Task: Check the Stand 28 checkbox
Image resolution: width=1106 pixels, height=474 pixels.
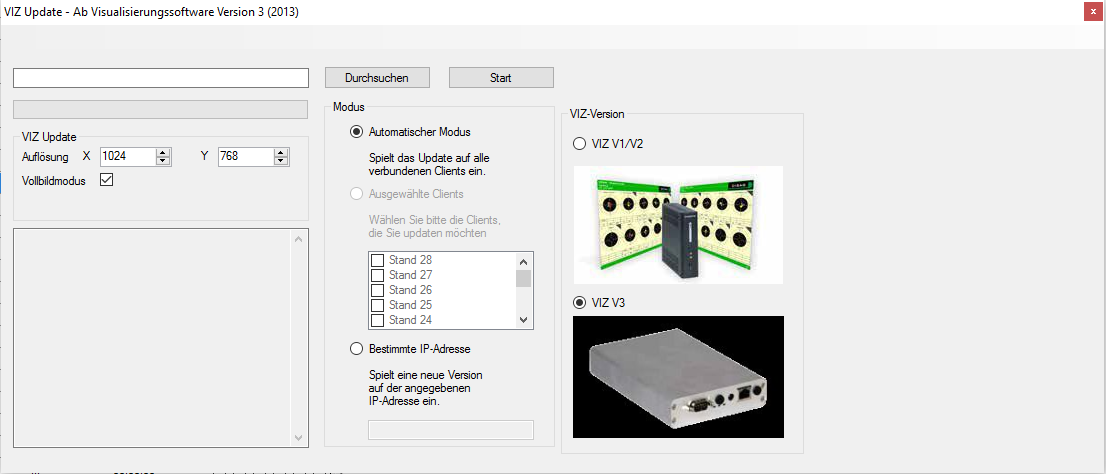Action: click(x=378, y=260)
